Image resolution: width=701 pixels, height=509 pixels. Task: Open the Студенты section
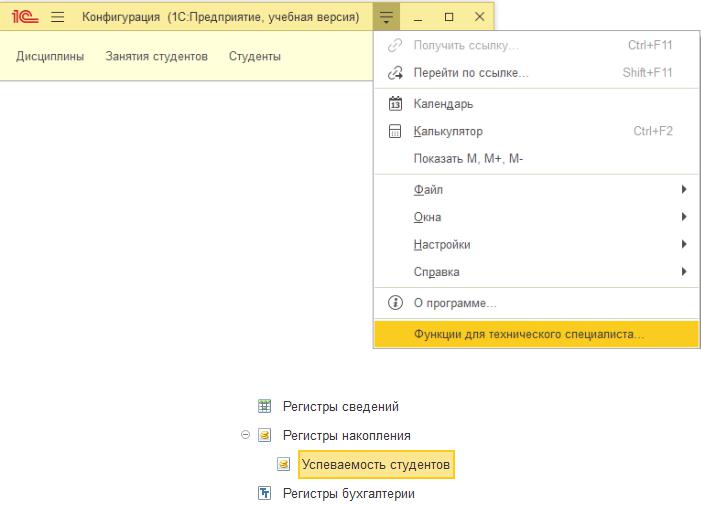(x=255, y=56)
